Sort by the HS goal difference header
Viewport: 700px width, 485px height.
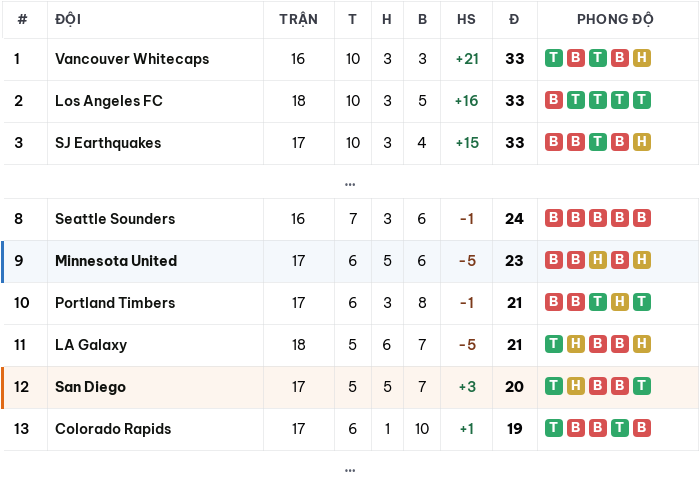click(466, 19)
